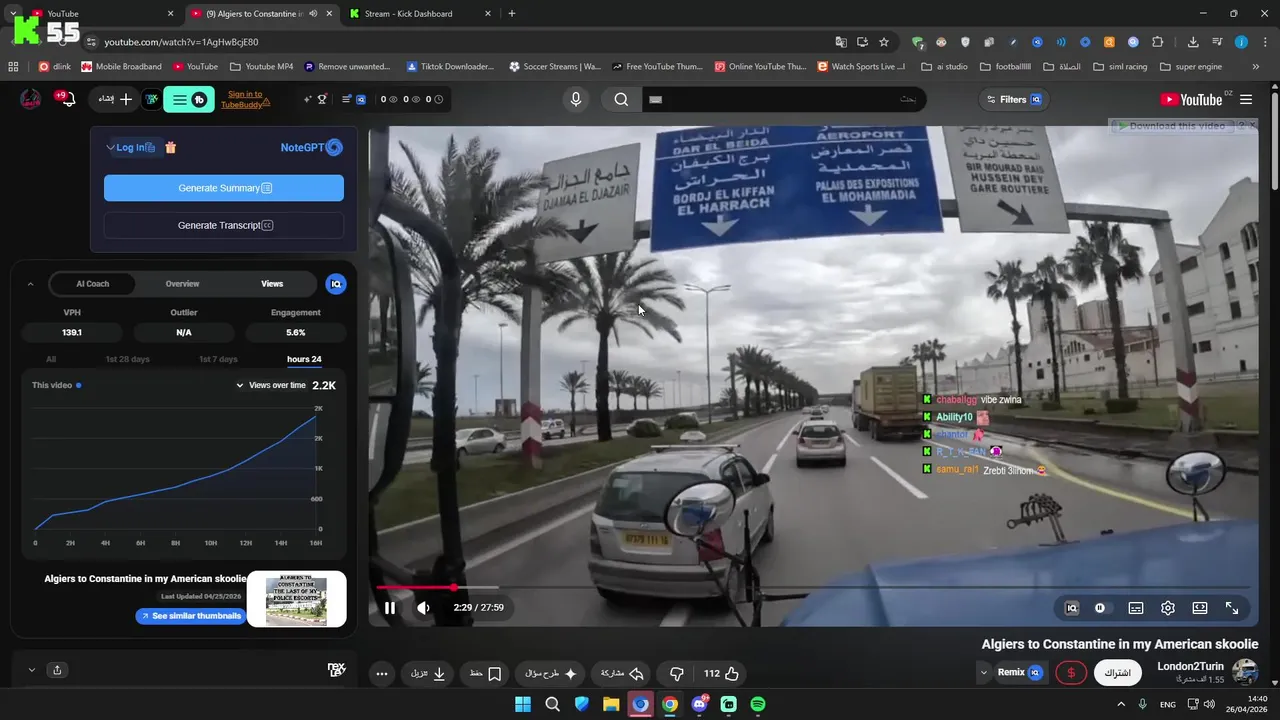Switch to the Views tab
1280x720 pixels.
click(x=272, y=284)
